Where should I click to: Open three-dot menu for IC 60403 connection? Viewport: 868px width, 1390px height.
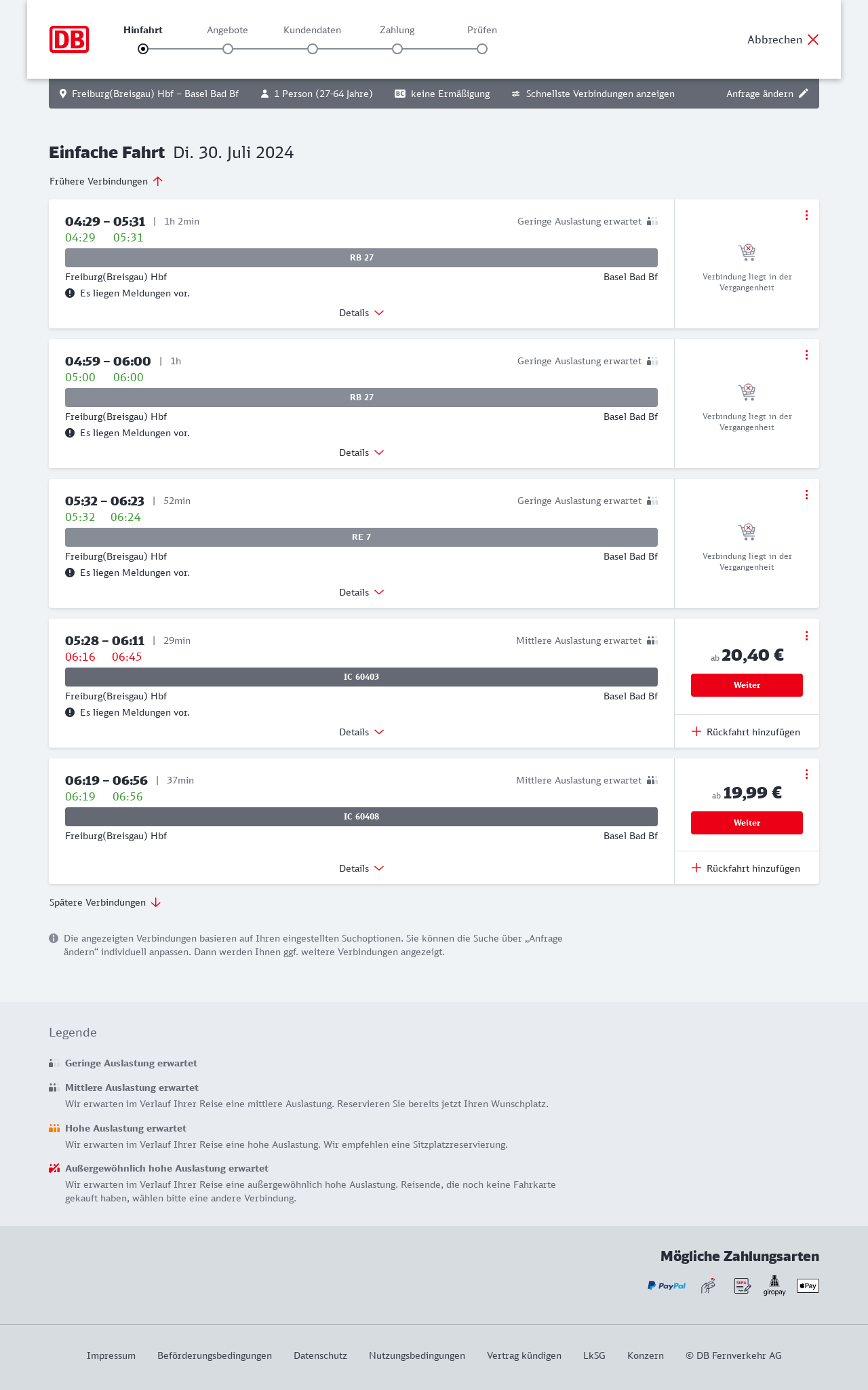coord(806,636)
